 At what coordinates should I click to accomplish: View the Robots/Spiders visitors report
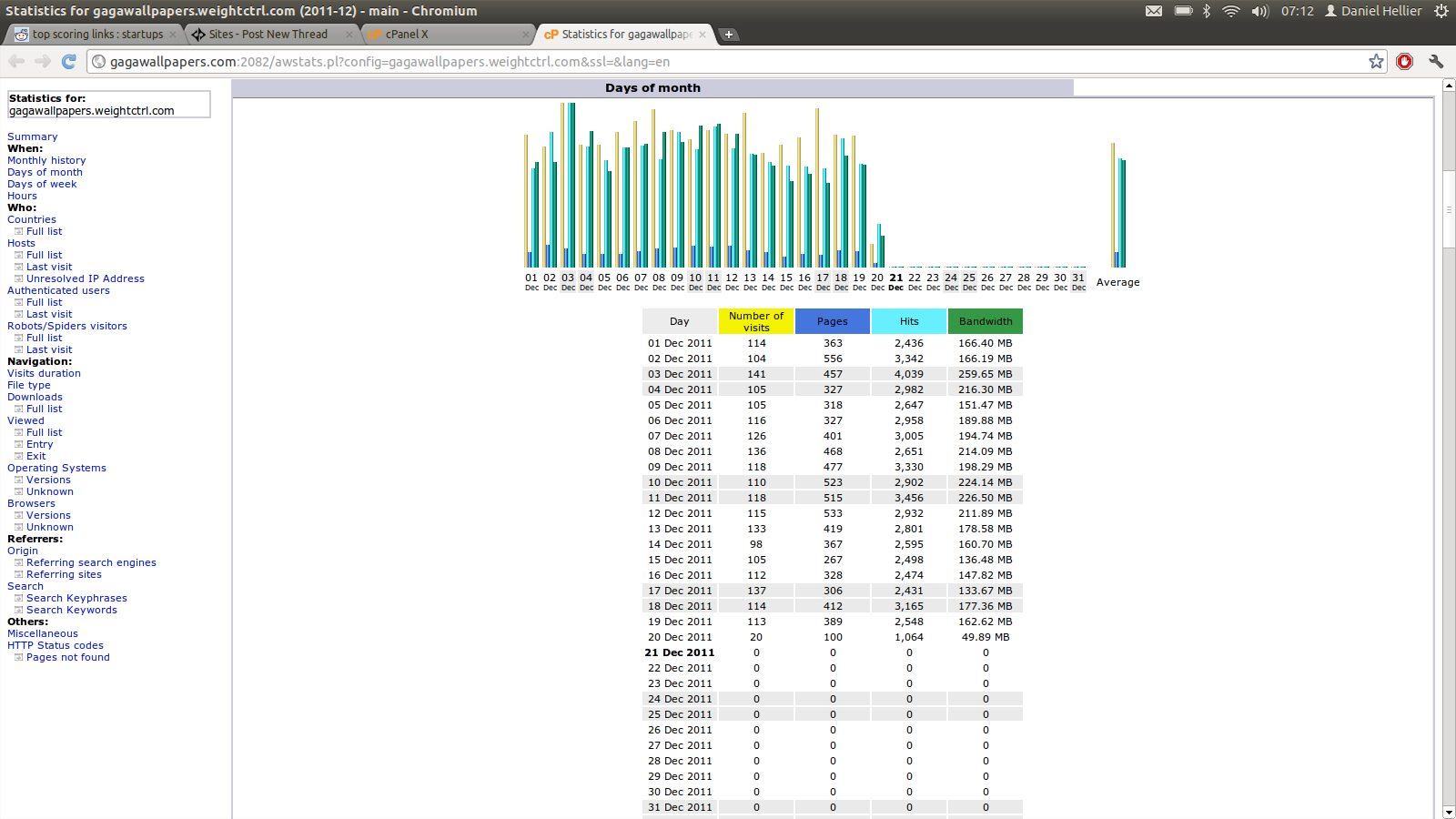pyautogui.click(x=67, y=326)
